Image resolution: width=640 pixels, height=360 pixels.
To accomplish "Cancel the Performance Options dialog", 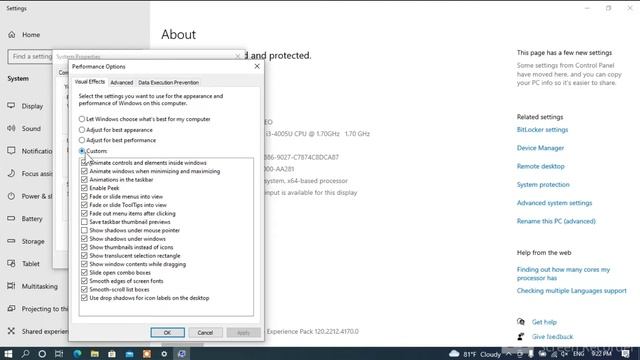I will pyautogui.click(x=205, y=333).
